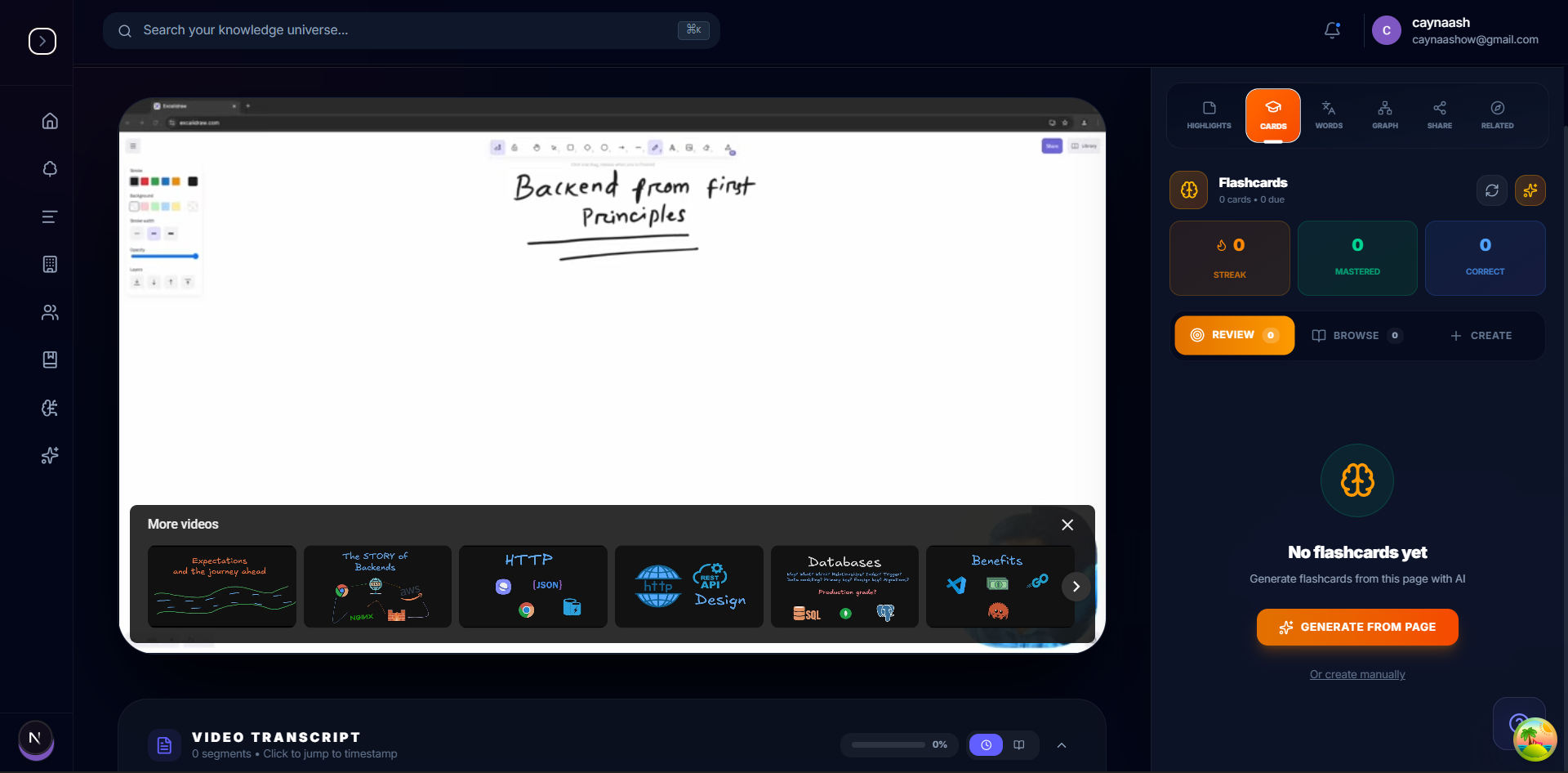This screenshot has width=1568, height=773.
Task: Advance the More videos carousel with the right arrow
Action: (1076, 586)
